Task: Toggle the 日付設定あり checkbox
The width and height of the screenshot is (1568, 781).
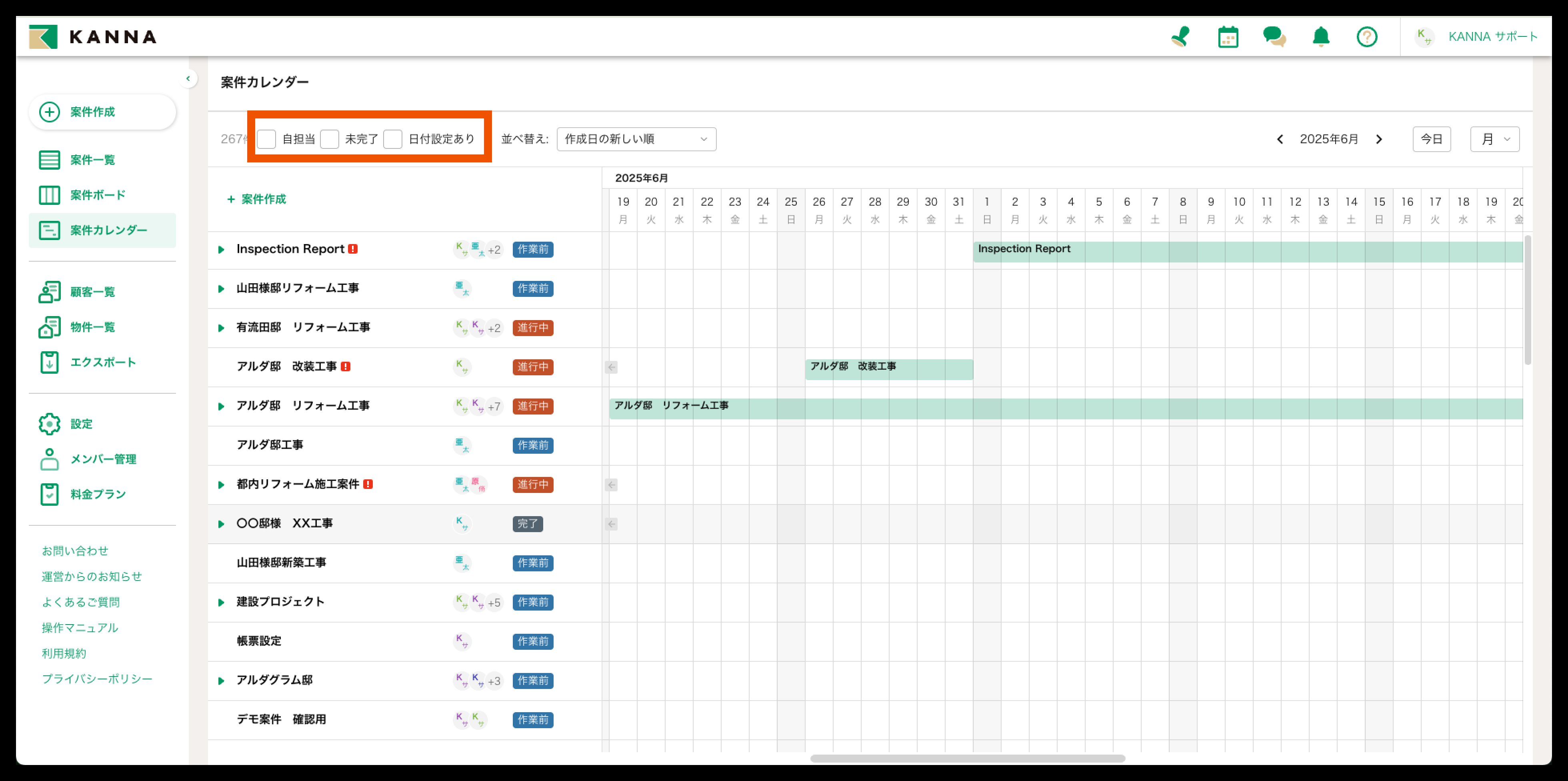Action: (x=393, y=139)
